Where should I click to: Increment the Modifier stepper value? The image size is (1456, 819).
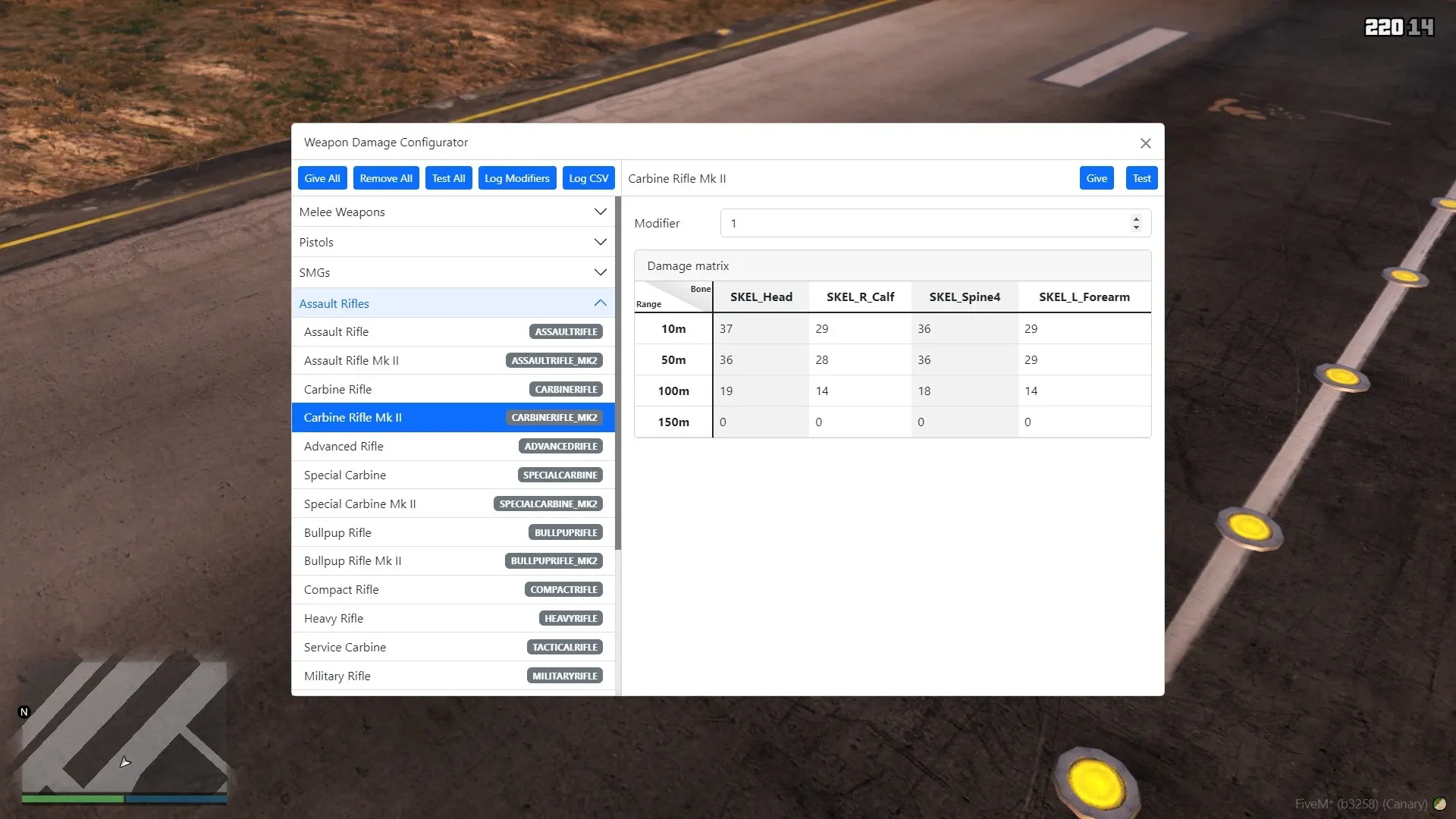pyautogui.click(x=1135, y=219)
